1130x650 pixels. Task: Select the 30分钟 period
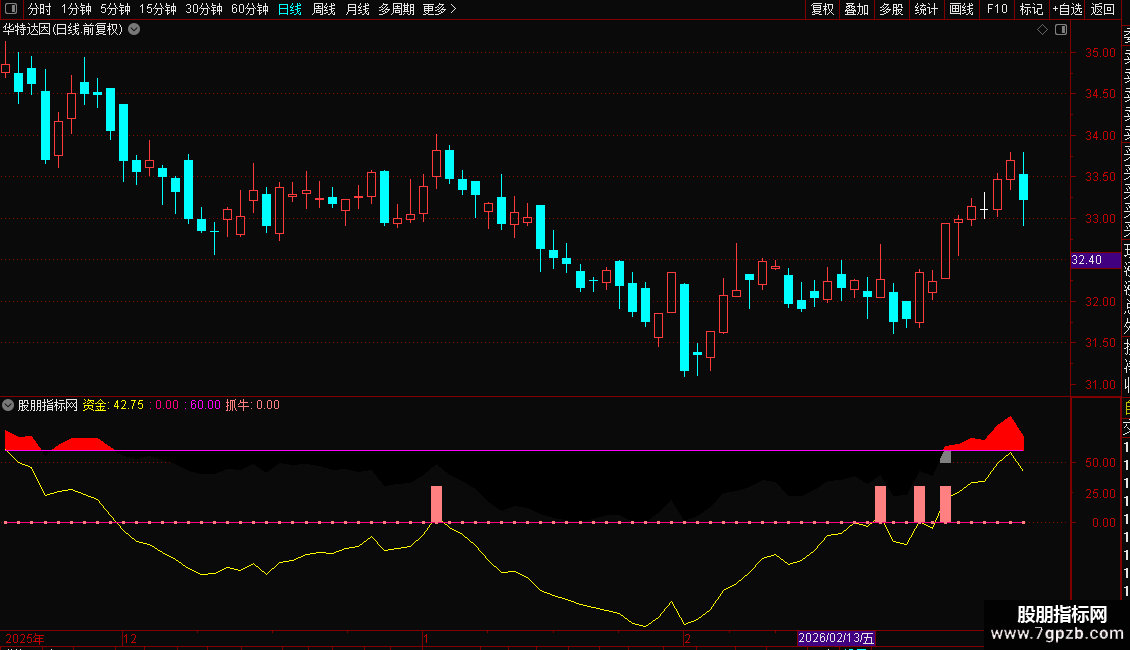pyautogui.click(x=204, y=9)
